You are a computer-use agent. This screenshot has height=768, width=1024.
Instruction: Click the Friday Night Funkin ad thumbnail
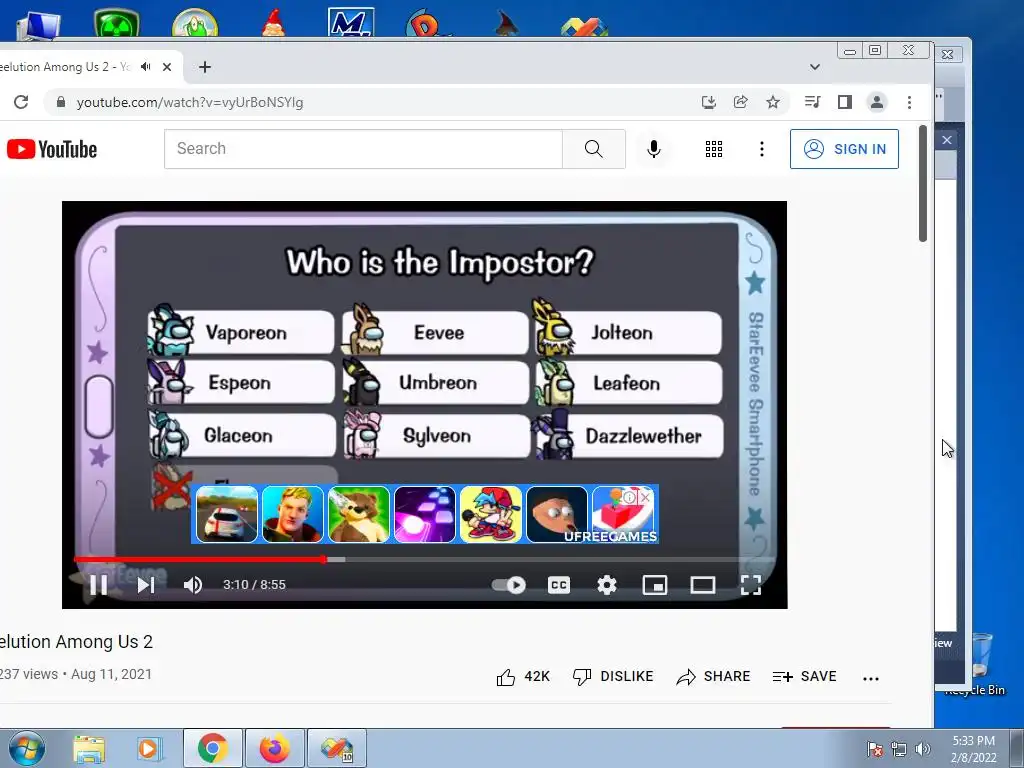tap(490, 515)
